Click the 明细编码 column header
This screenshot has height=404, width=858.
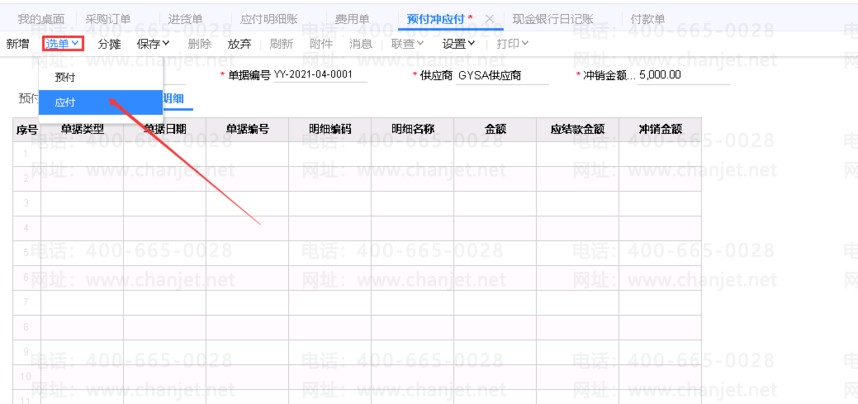point(330,130)
